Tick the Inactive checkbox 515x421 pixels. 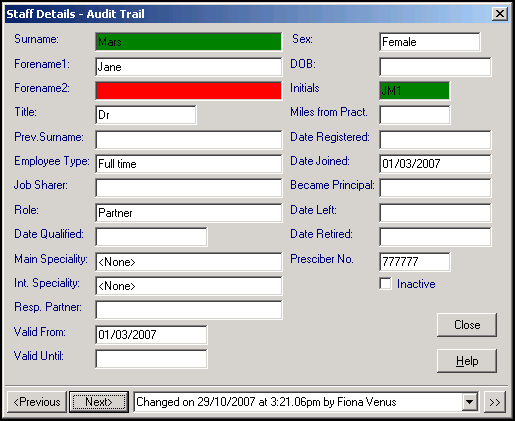(385, 284)
